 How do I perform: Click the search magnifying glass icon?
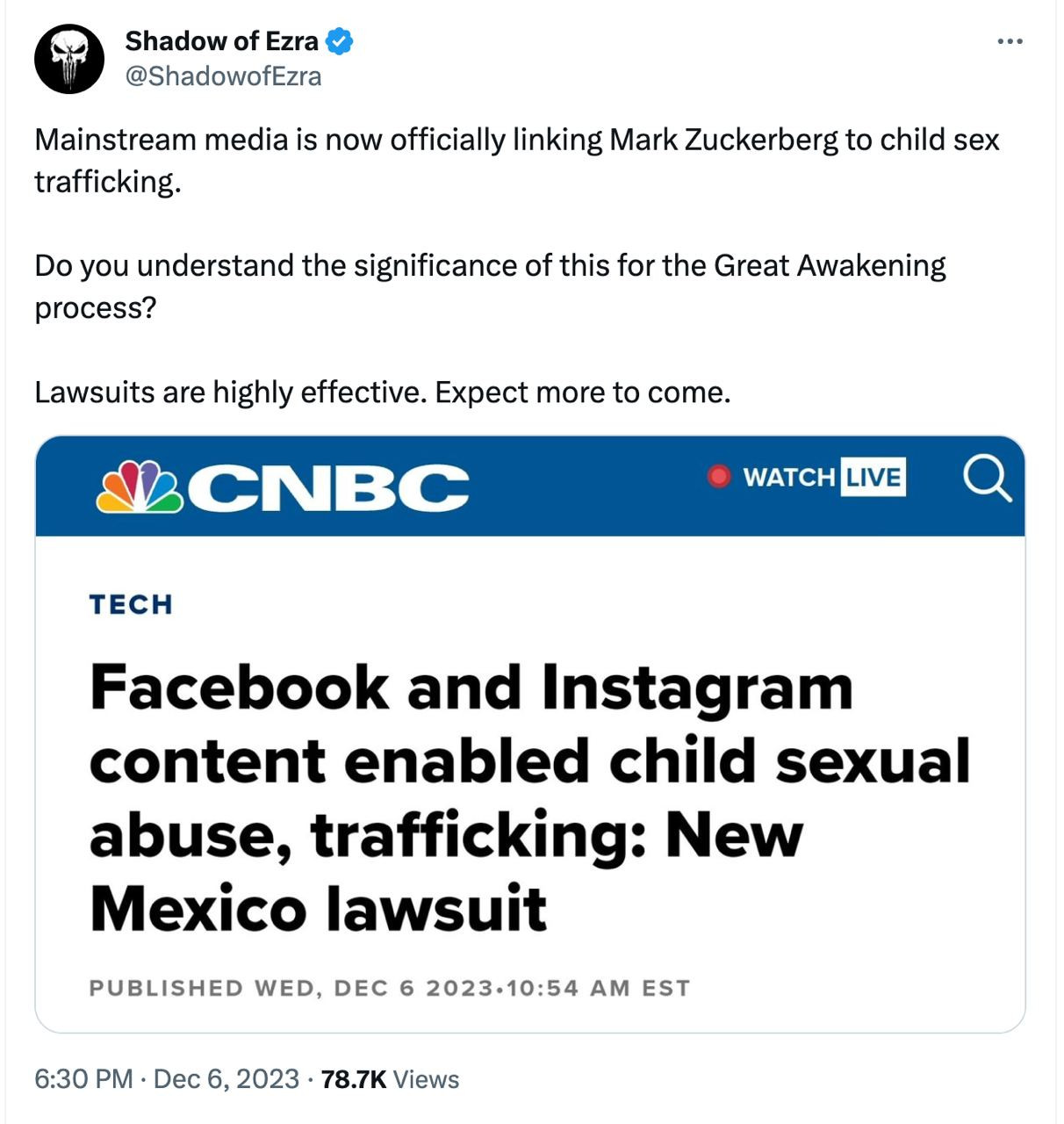tap(986, 479)
